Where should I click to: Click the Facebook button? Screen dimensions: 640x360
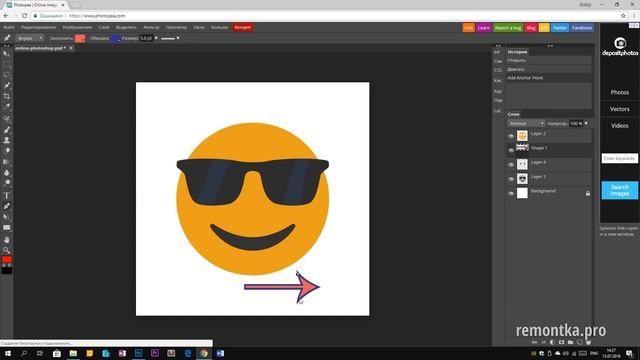pyautogui.click(x=582, y=28)
